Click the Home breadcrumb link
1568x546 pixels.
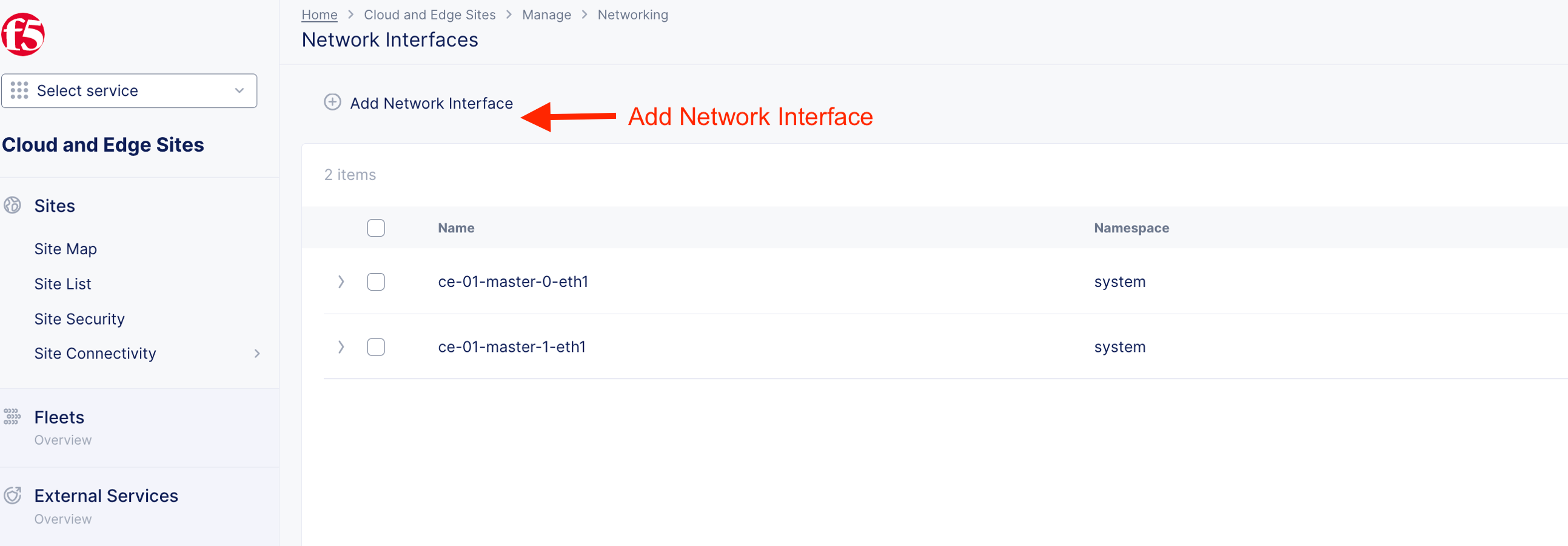click(x=319, y=15)
